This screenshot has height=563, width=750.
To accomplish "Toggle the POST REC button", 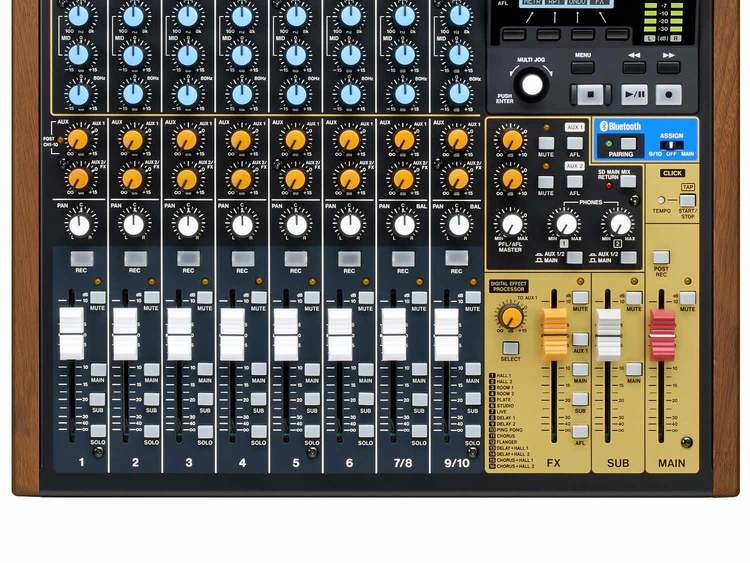I will pyautogui.click(x=661, y=257).
